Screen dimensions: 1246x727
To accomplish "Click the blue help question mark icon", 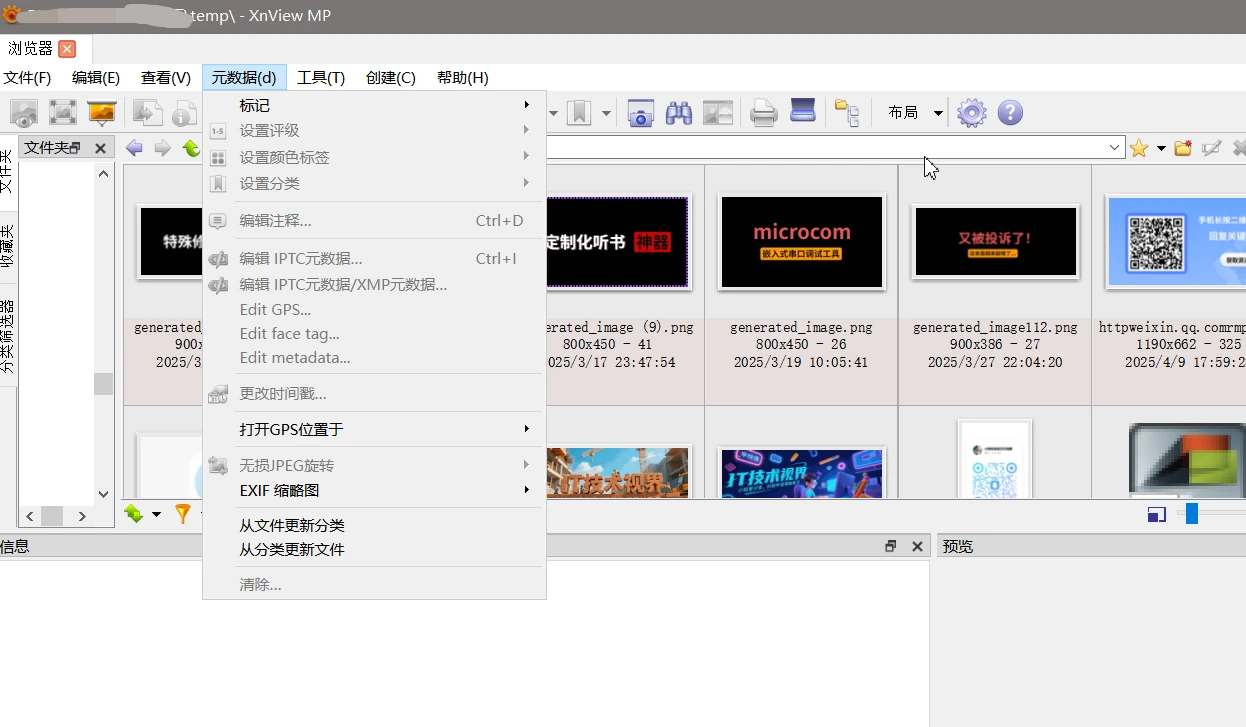I will click(x=1010, y=113).
